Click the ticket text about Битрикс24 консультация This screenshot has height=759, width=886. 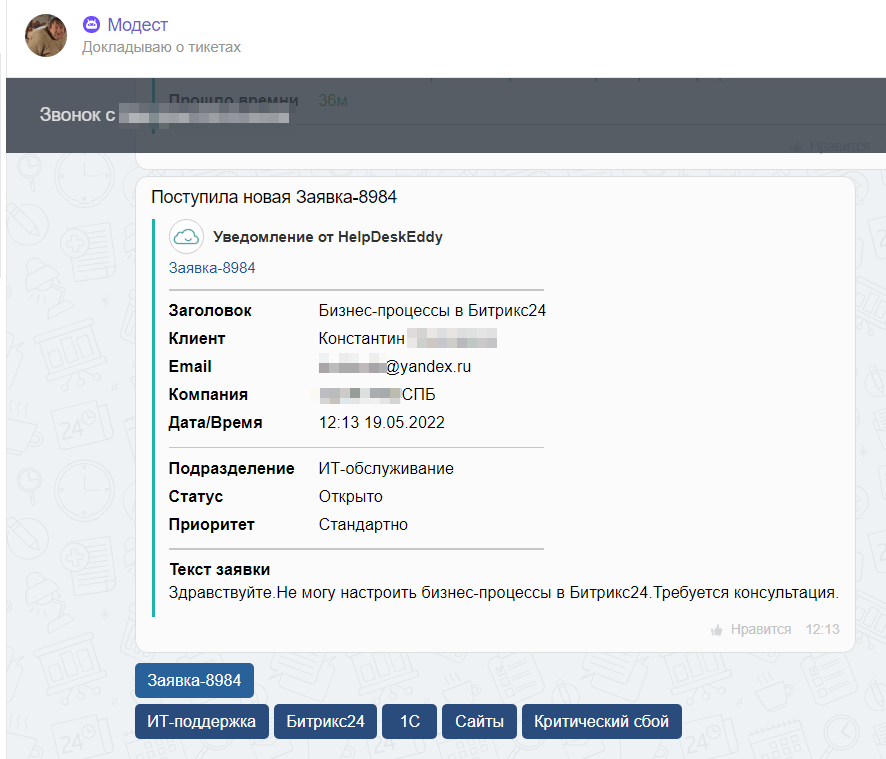tap(503, 593)
